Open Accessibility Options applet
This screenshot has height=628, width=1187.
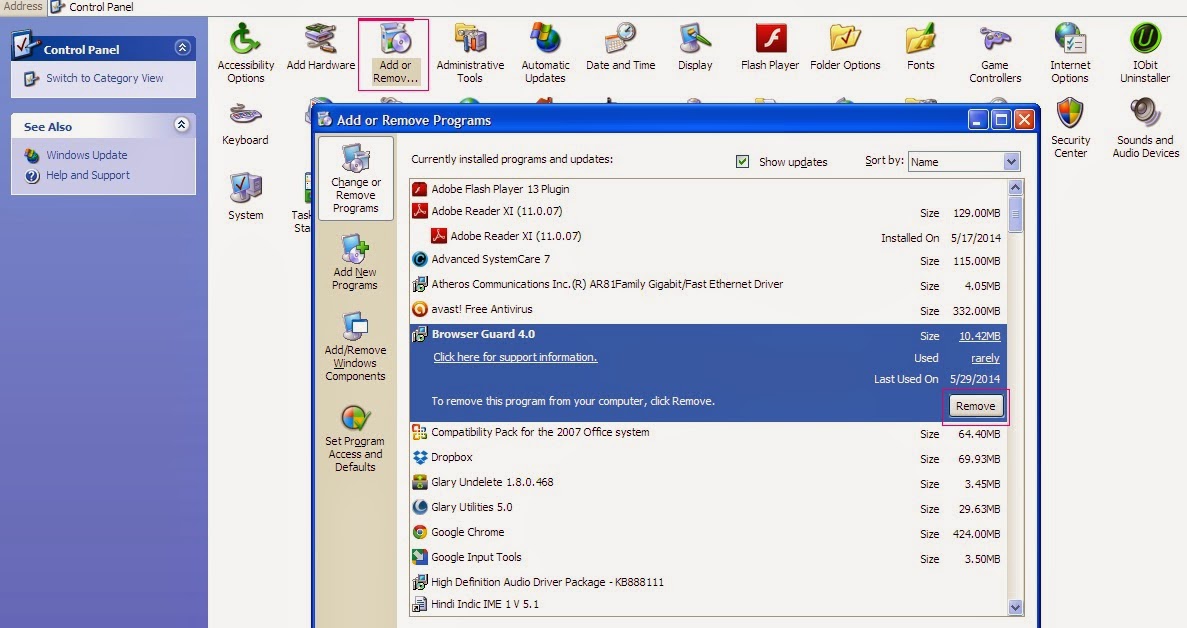[245, 53]
